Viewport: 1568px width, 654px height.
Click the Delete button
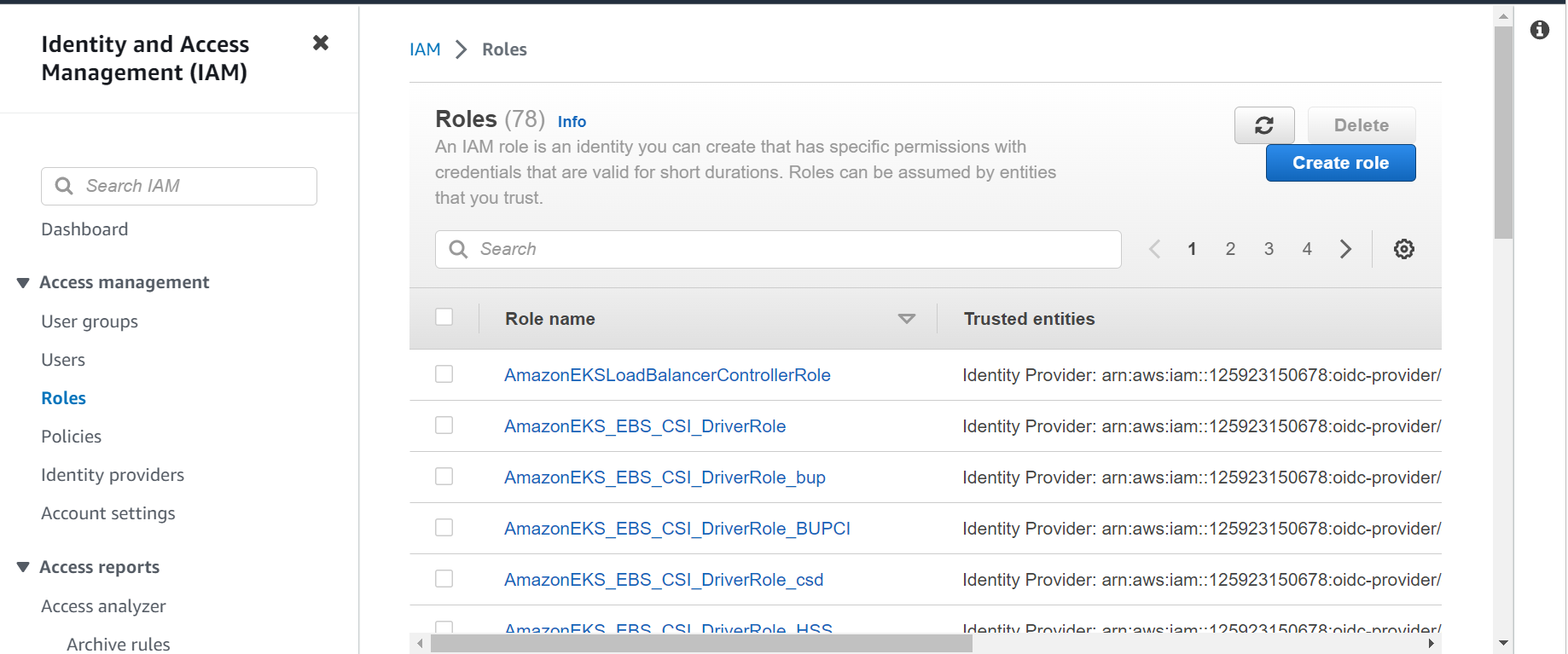1362,125
